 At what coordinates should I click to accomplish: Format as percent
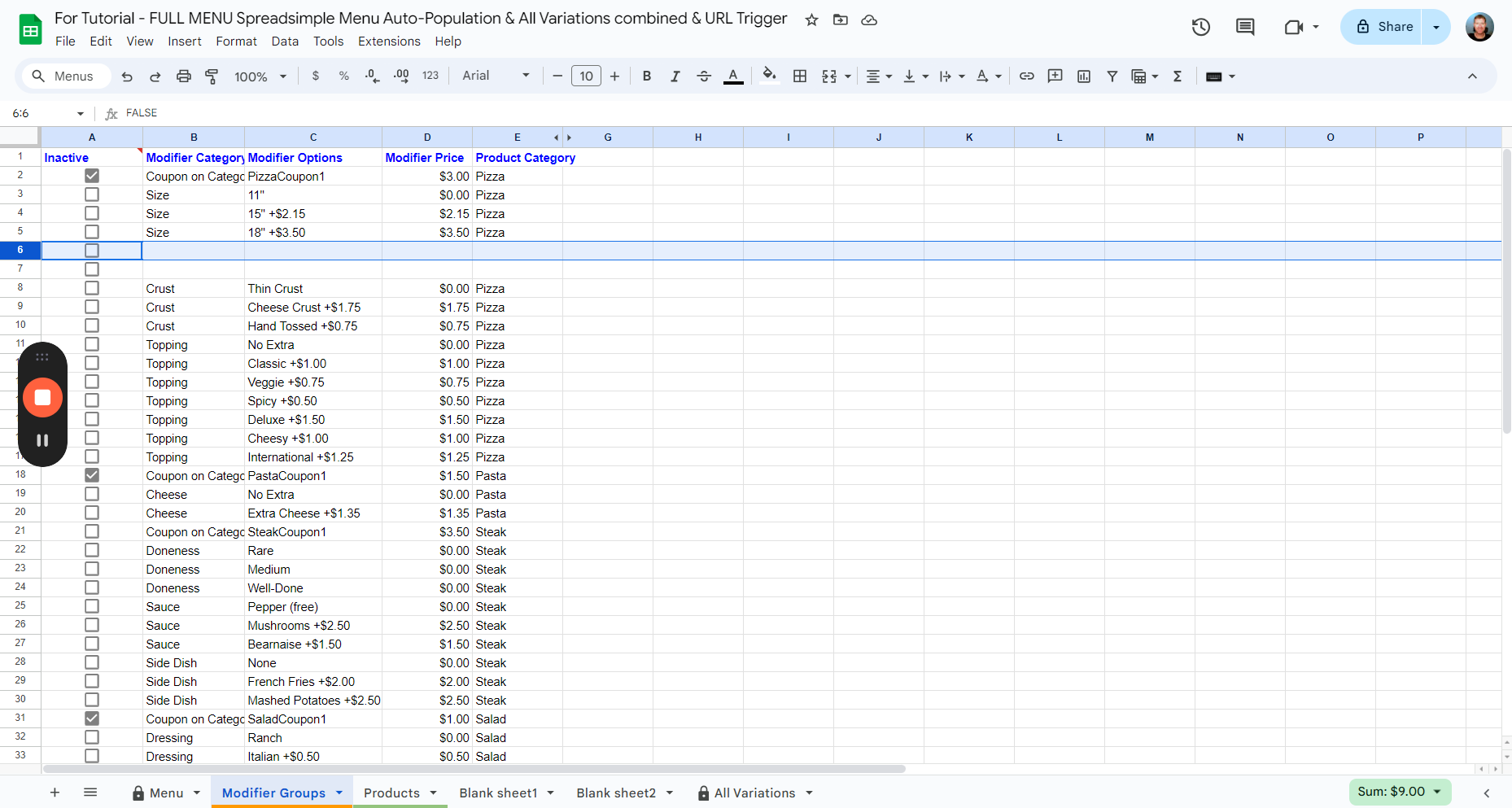point(344,76)
